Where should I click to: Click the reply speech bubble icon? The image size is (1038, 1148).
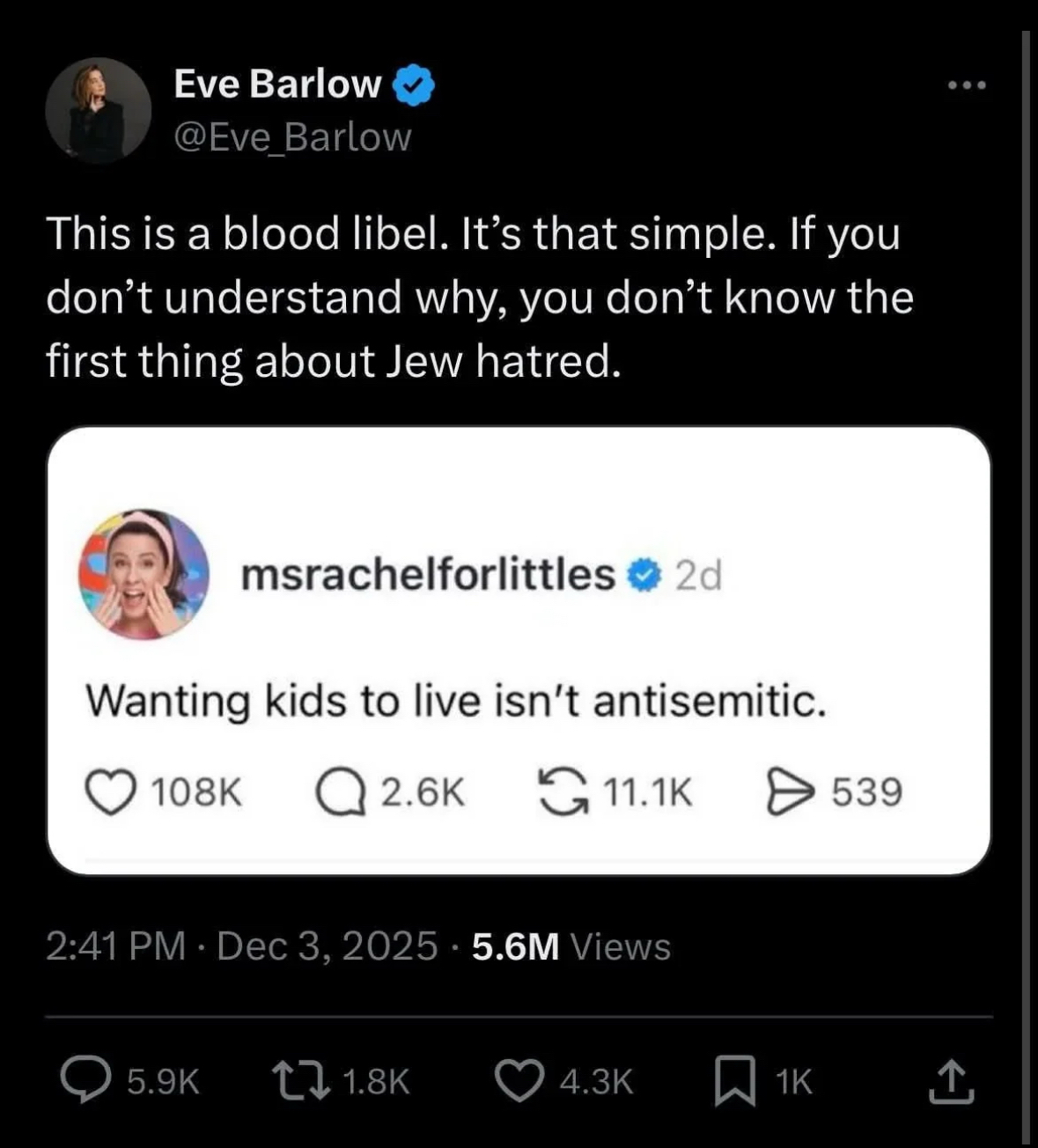[85, 1081]
